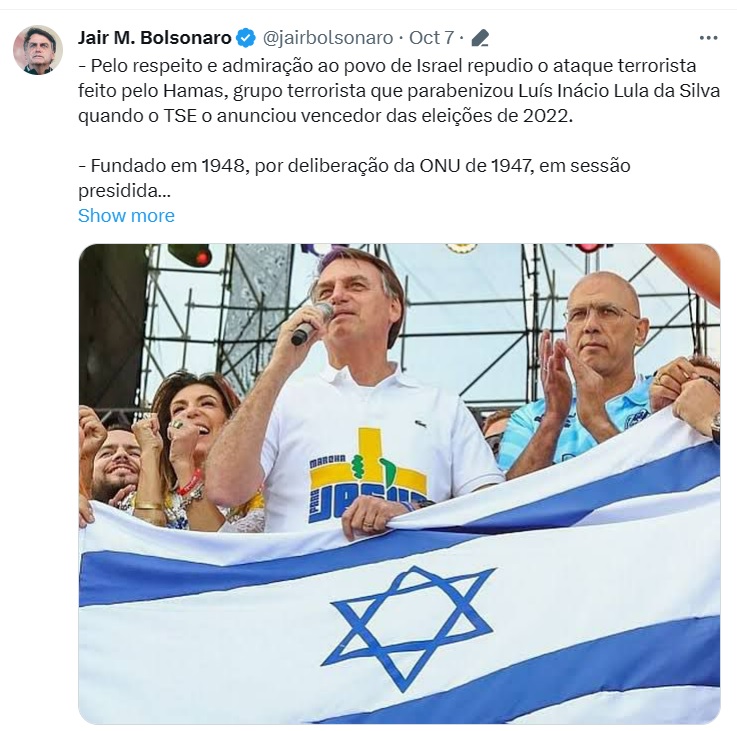737x731 pixels.
Task: Expand the tweet with Show more
Action: 126,216
